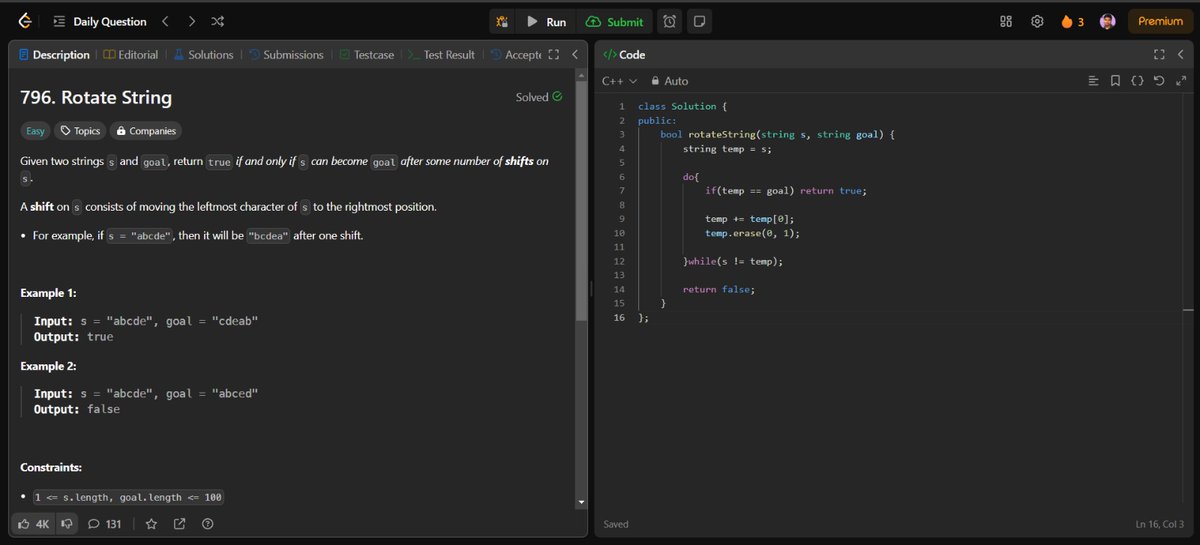Screen dimensions: 1200x545
Task: Go to next question arrow
Action: pos(191,21)
